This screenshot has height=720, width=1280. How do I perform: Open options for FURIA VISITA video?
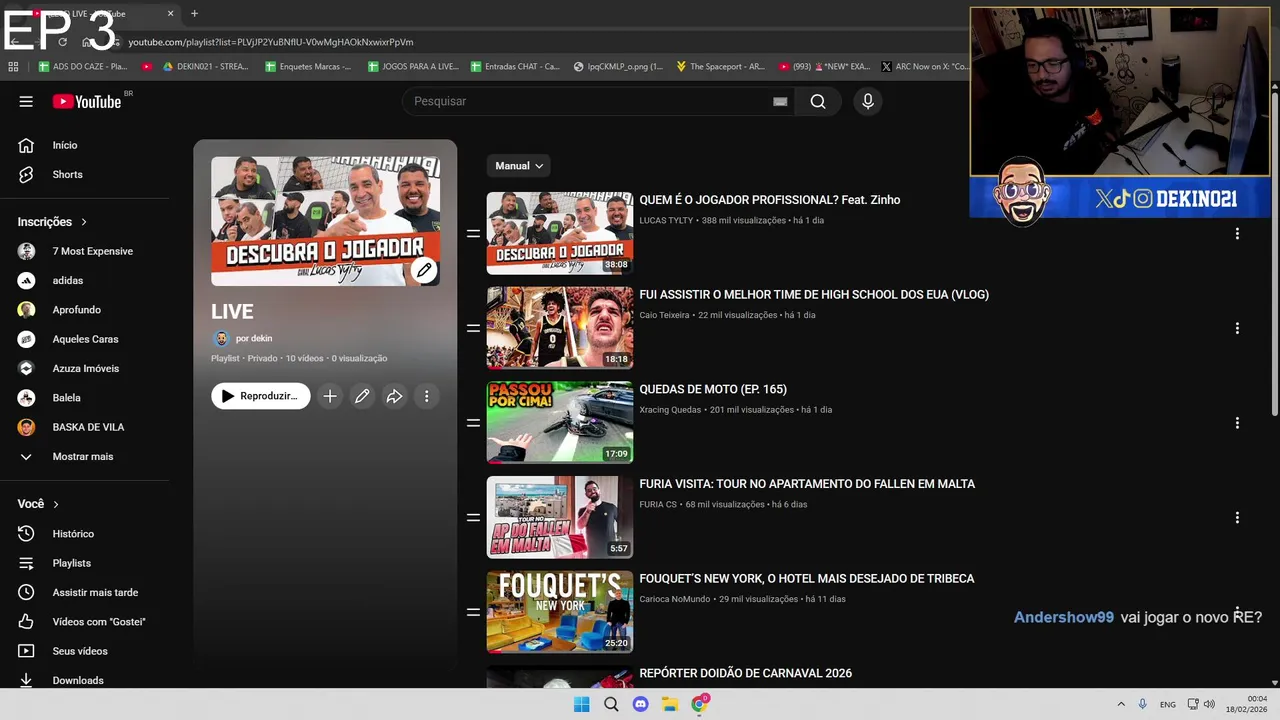click(1237, 517)
